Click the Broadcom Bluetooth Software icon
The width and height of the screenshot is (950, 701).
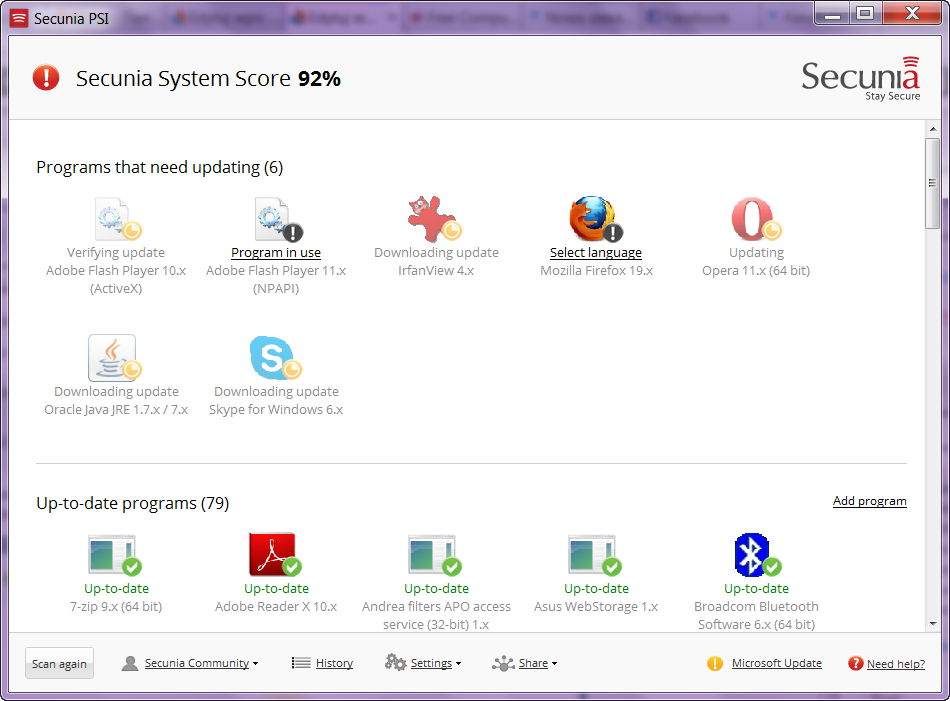click(757, 554)
